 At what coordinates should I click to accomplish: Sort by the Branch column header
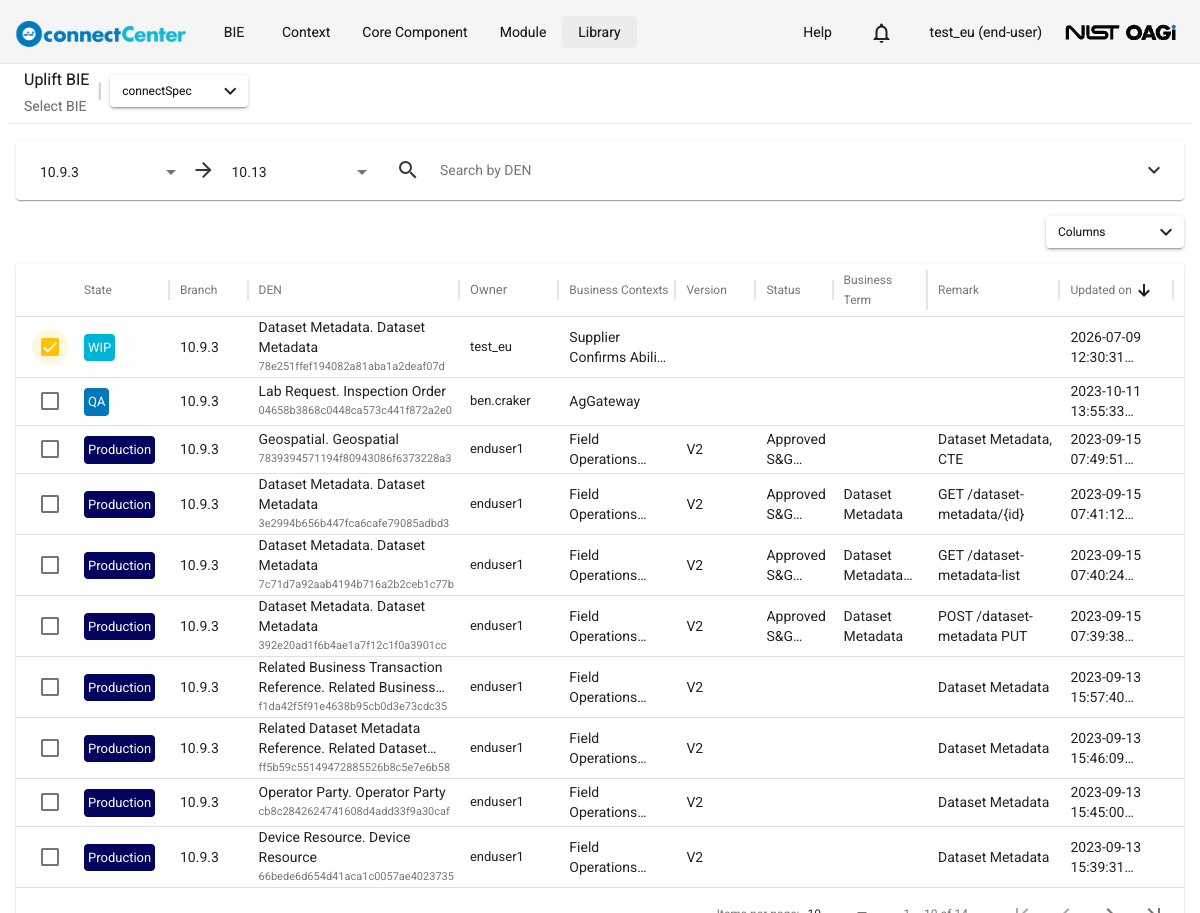tap(198, 290)
